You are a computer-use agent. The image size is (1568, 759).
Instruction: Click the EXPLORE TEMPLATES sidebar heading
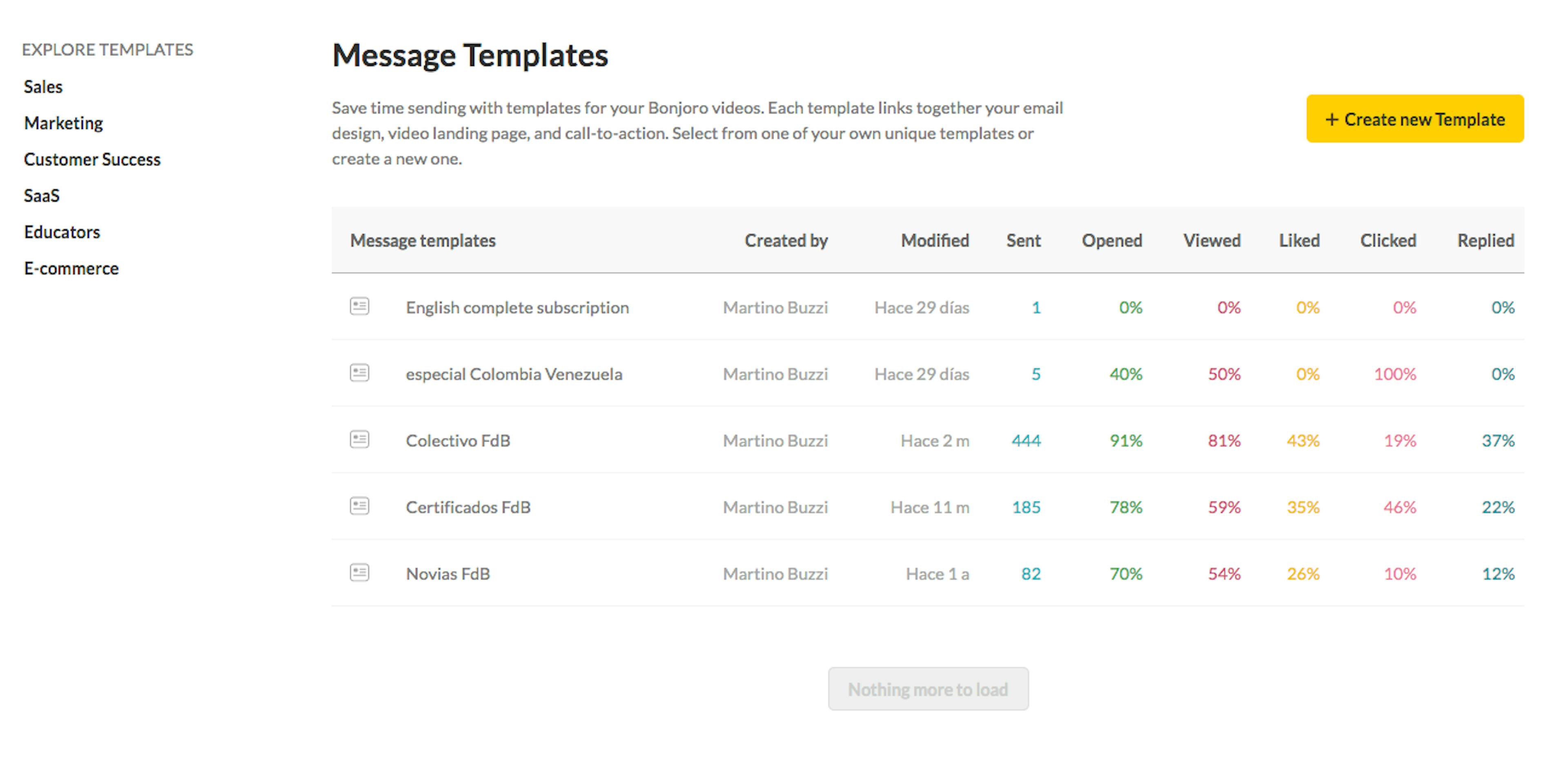(x=107, y=49)
